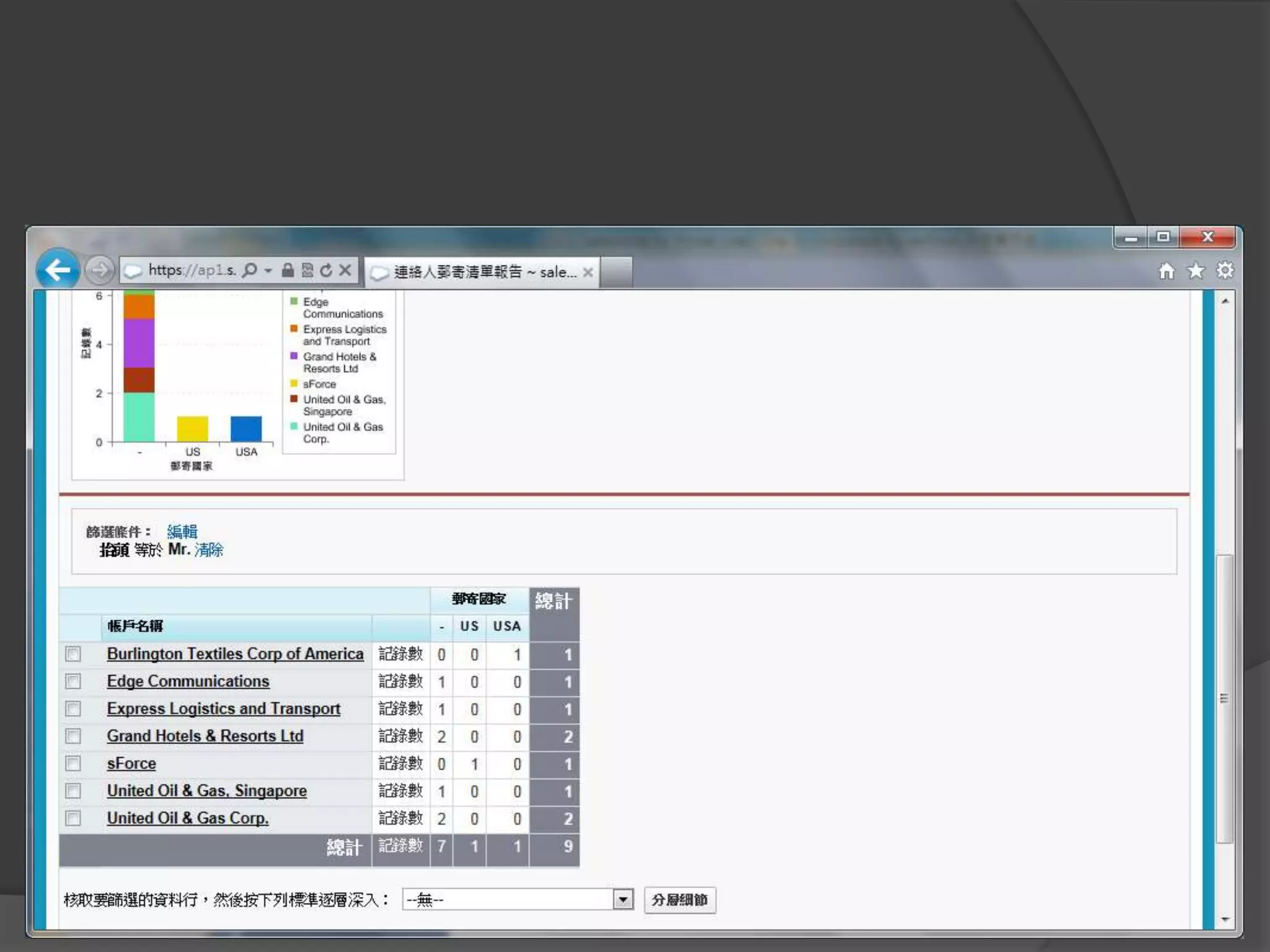The image size is (1270, 952).
Task: Click the stop loading X icon
Action: click(345, 270)
